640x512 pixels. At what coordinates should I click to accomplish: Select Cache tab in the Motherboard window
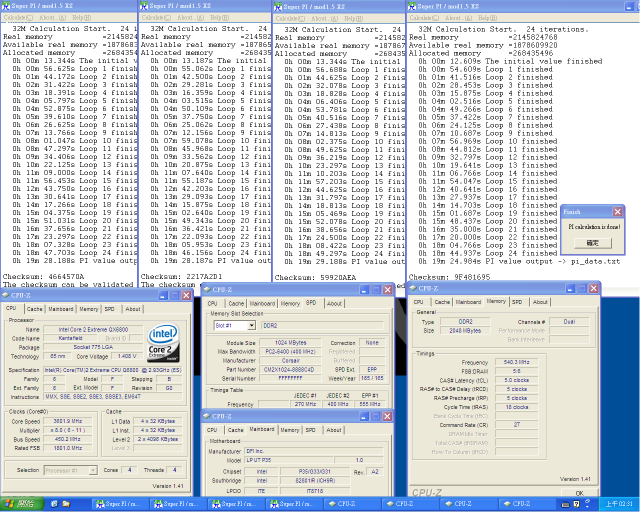[x=236, y=430]
